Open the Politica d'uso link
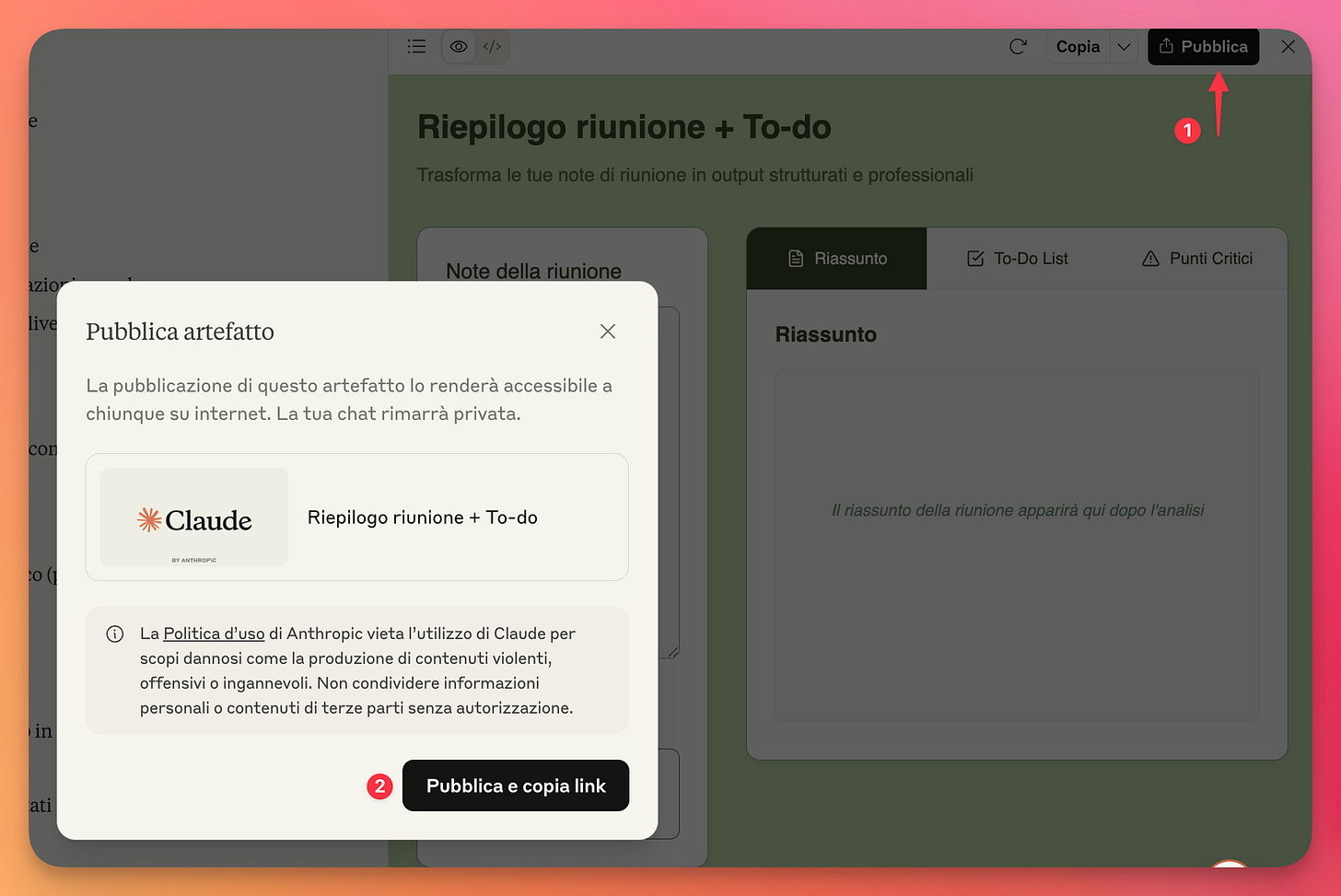This screenshot has height=896, width=1341. point(214,634)
